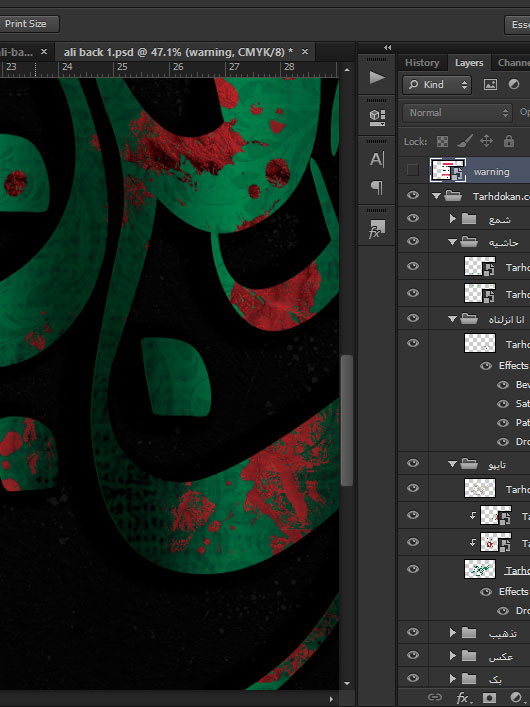Screen dimensions: 530x707
Task: Hide the Pattern overlay effect
Action: (x=502, y=422)
